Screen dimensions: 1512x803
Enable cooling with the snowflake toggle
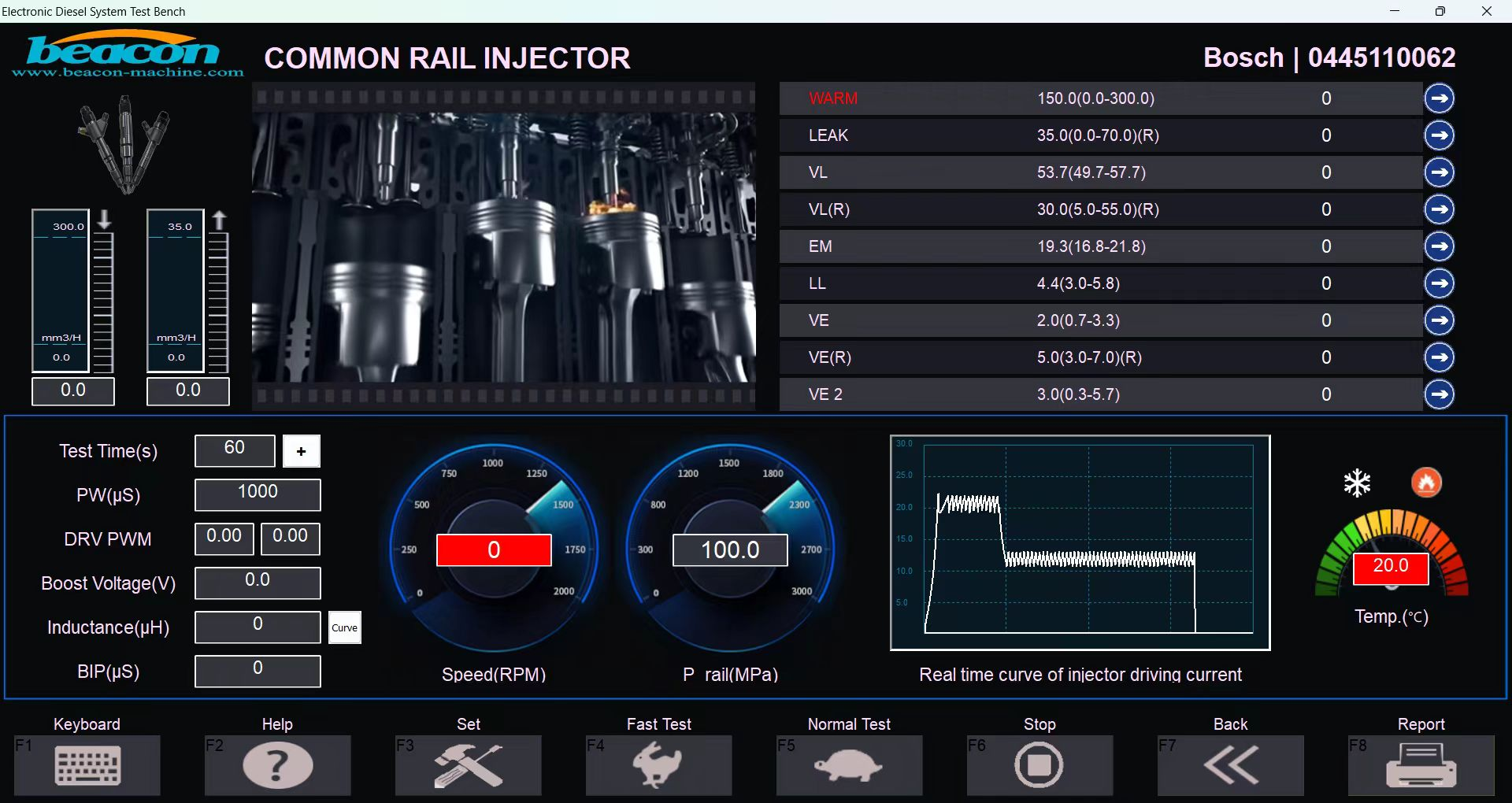point(1356,482)
